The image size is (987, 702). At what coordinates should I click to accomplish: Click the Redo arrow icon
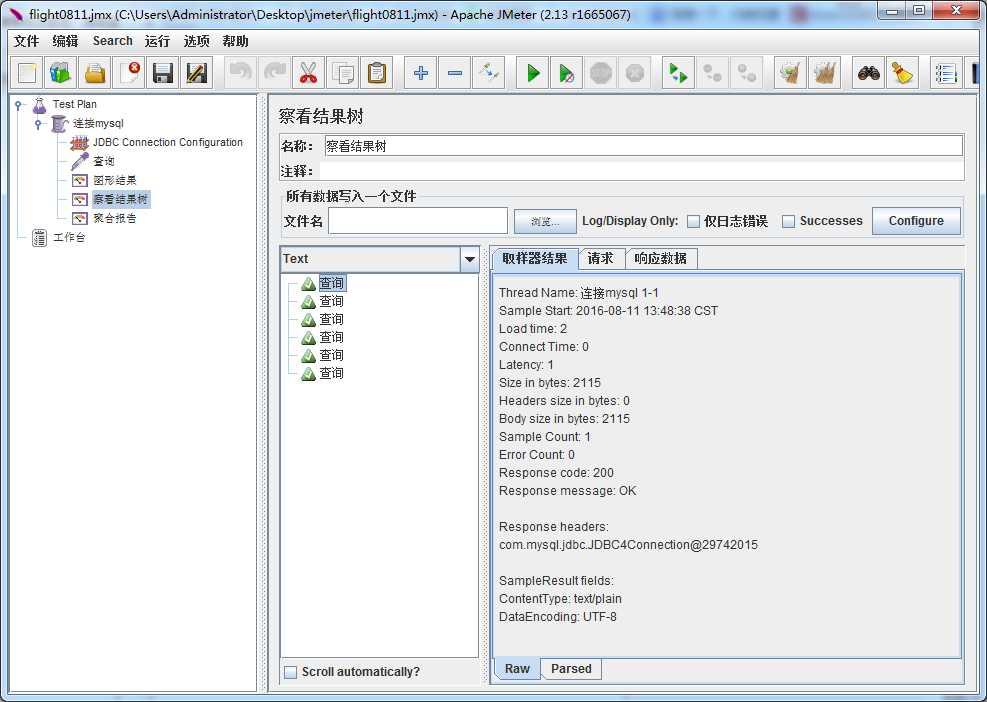coord(274,73)
